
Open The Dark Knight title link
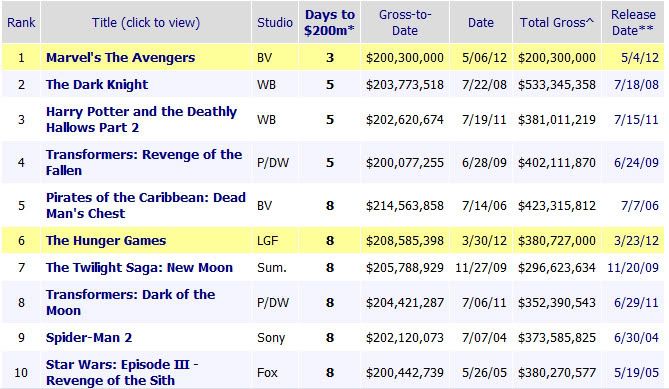tap(97, 84)
